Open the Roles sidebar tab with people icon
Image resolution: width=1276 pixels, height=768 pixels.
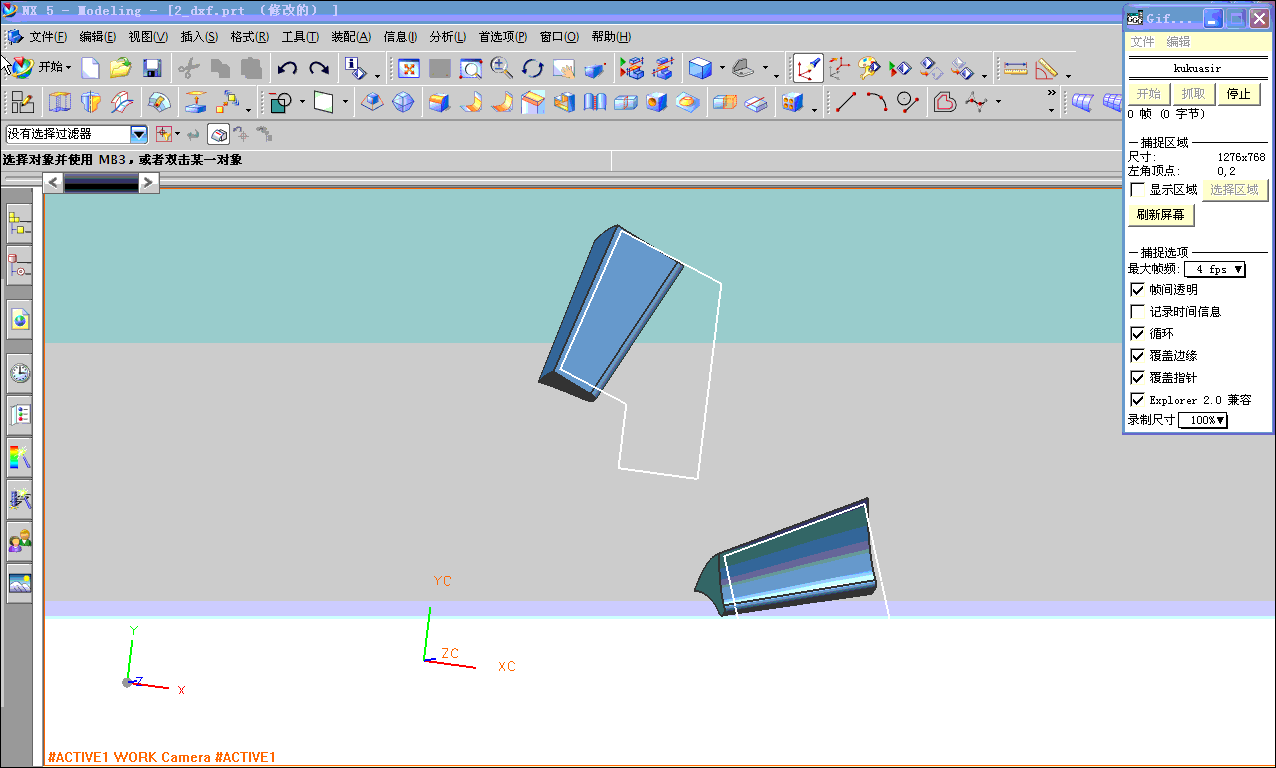point(20,542)
